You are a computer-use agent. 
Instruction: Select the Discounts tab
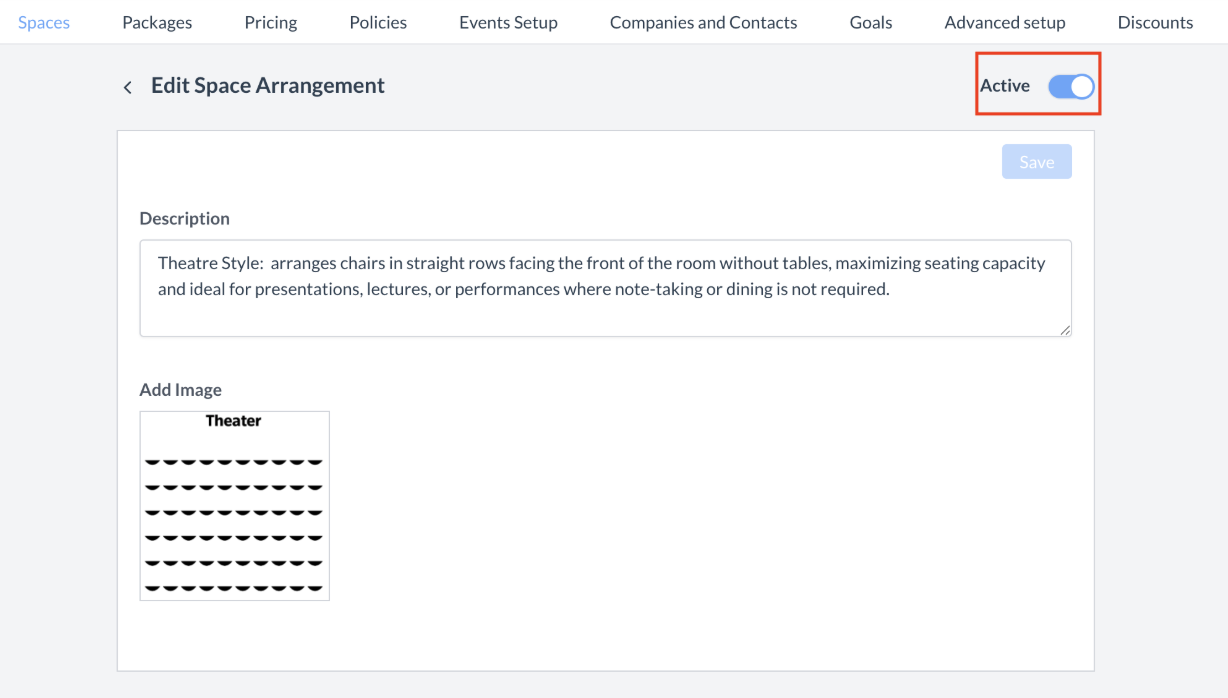tap(1155, 22)
